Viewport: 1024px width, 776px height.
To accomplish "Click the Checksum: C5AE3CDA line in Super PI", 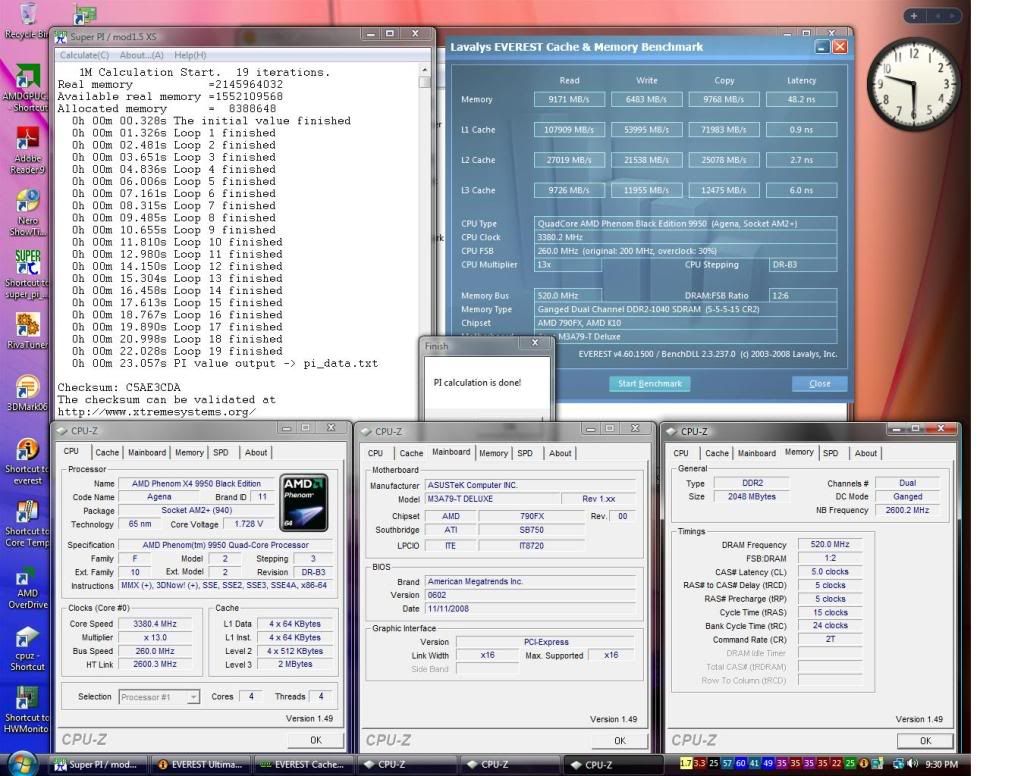I will 119,387.
